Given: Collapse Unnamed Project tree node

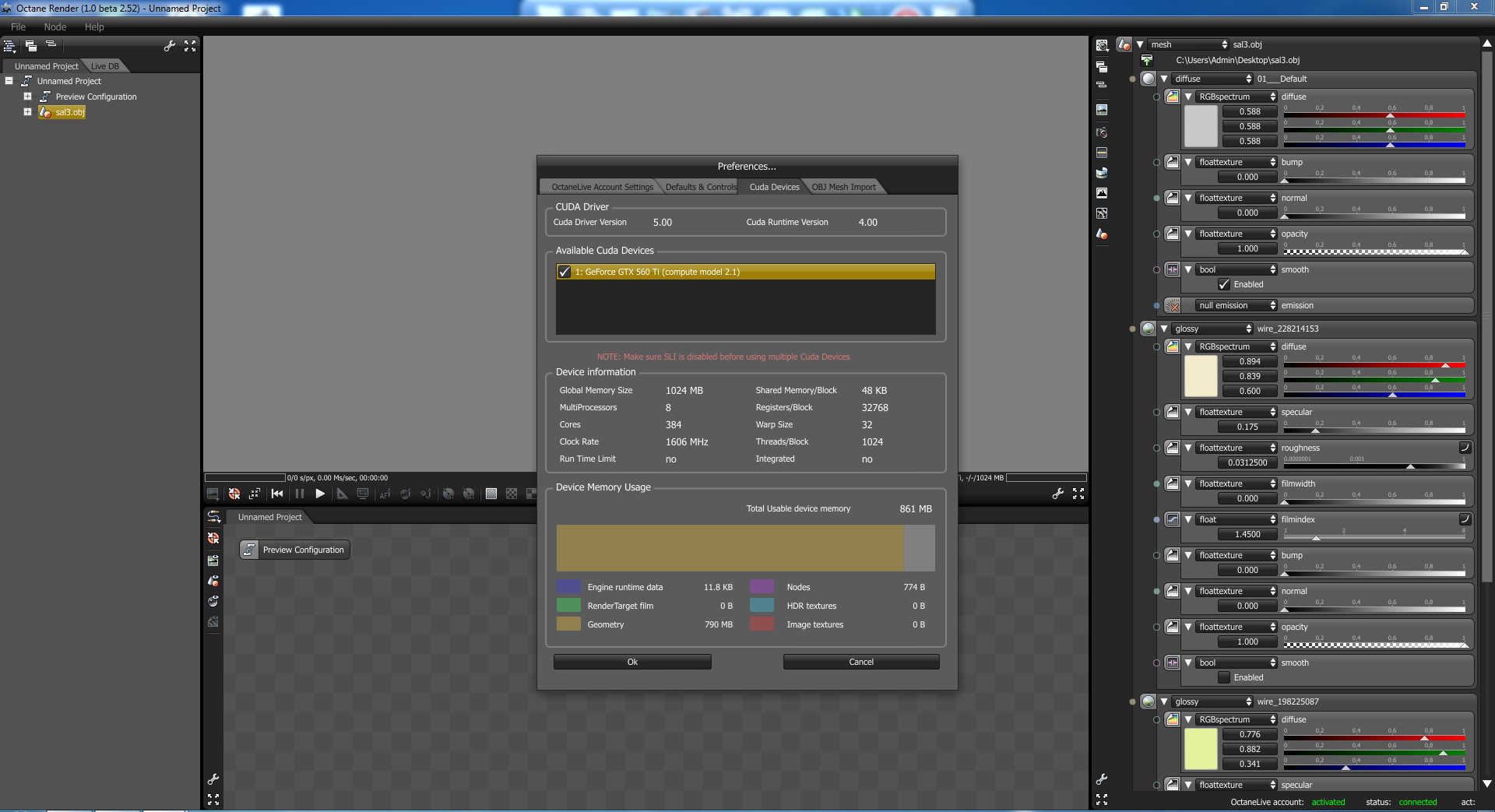Looking at the screenshot, I should coord(9,81).
